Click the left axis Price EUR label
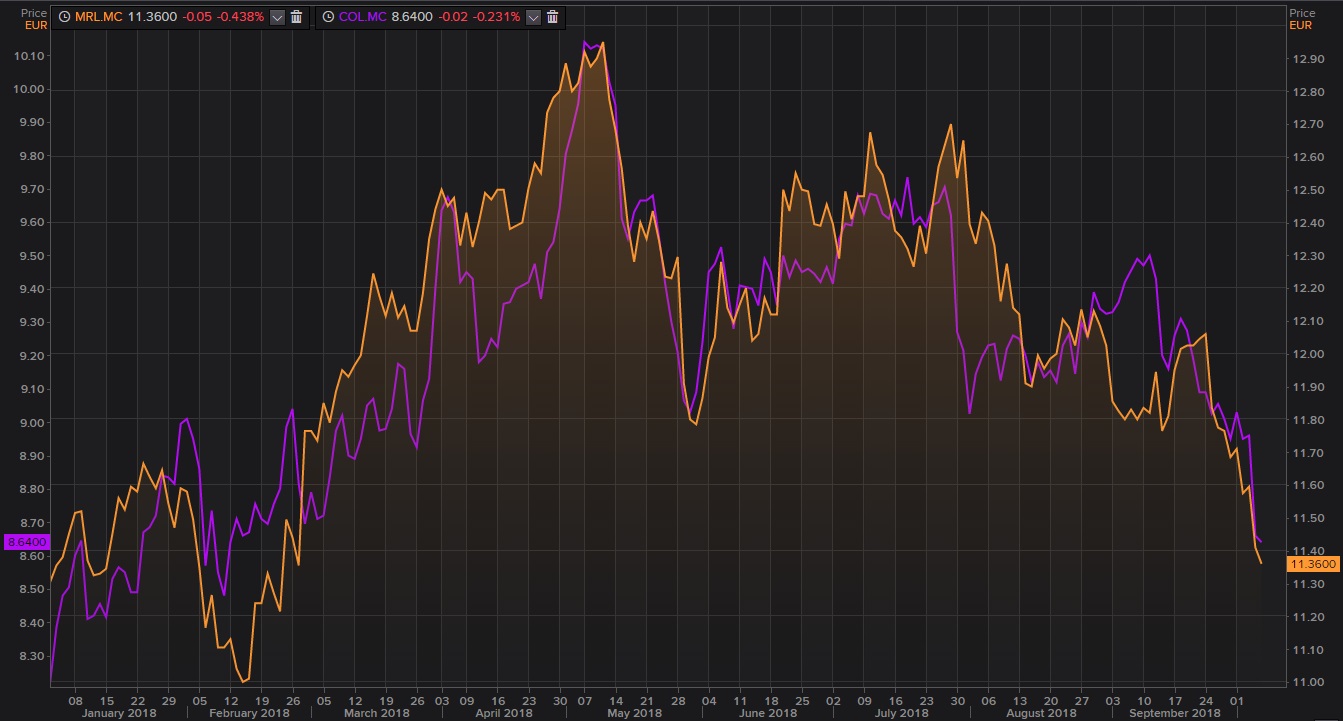This screenshot has width=1343, height=721. pyautogui.click(x=34, y=19)
